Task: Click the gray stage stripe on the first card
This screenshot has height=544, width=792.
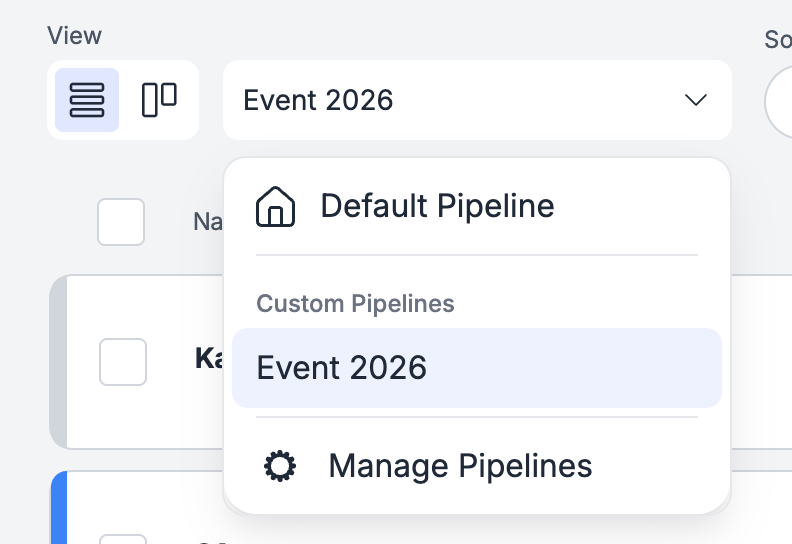Action: 59,362
